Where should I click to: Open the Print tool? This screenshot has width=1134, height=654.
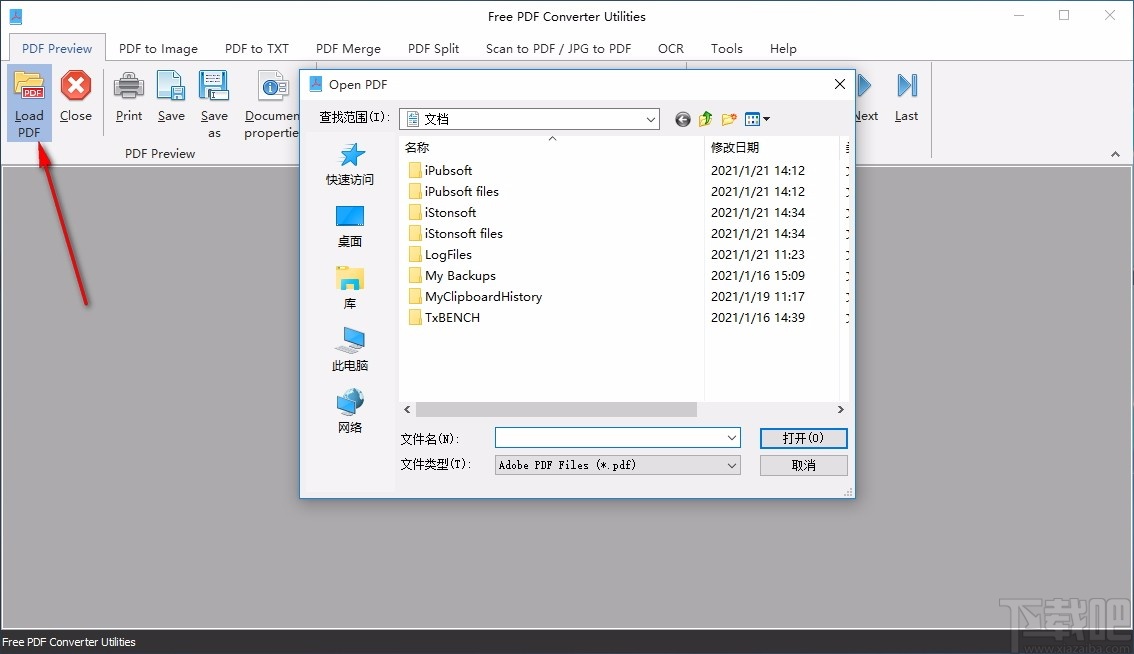pos(128,95)
